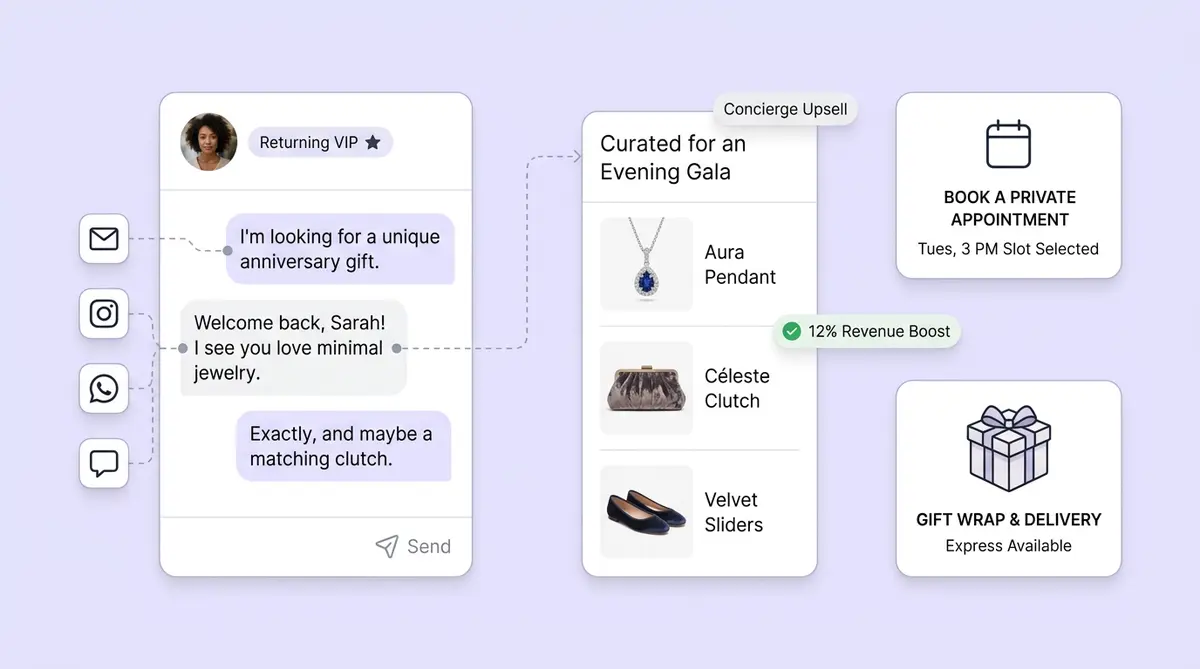Open the Aura Pendant item
The height and width of the screenshot is (669, 1200).
click(700, 264)
